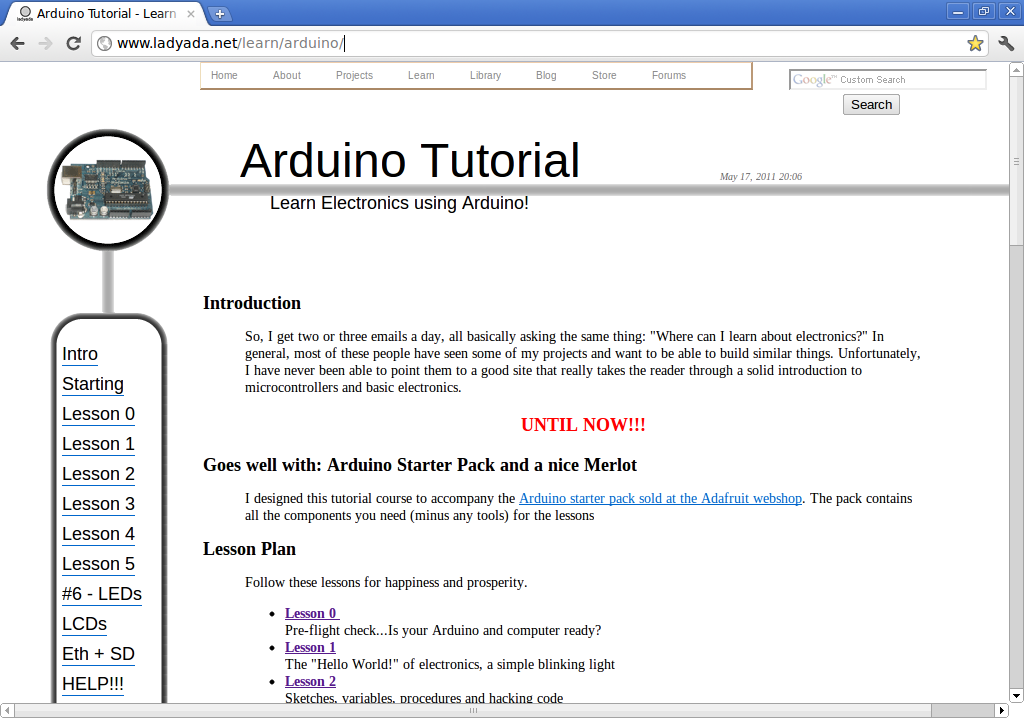The height and width of the screenshot is (718, 1024).
Task: Open sidebar link Lesson 3
Action: click(x=98, y=504)
